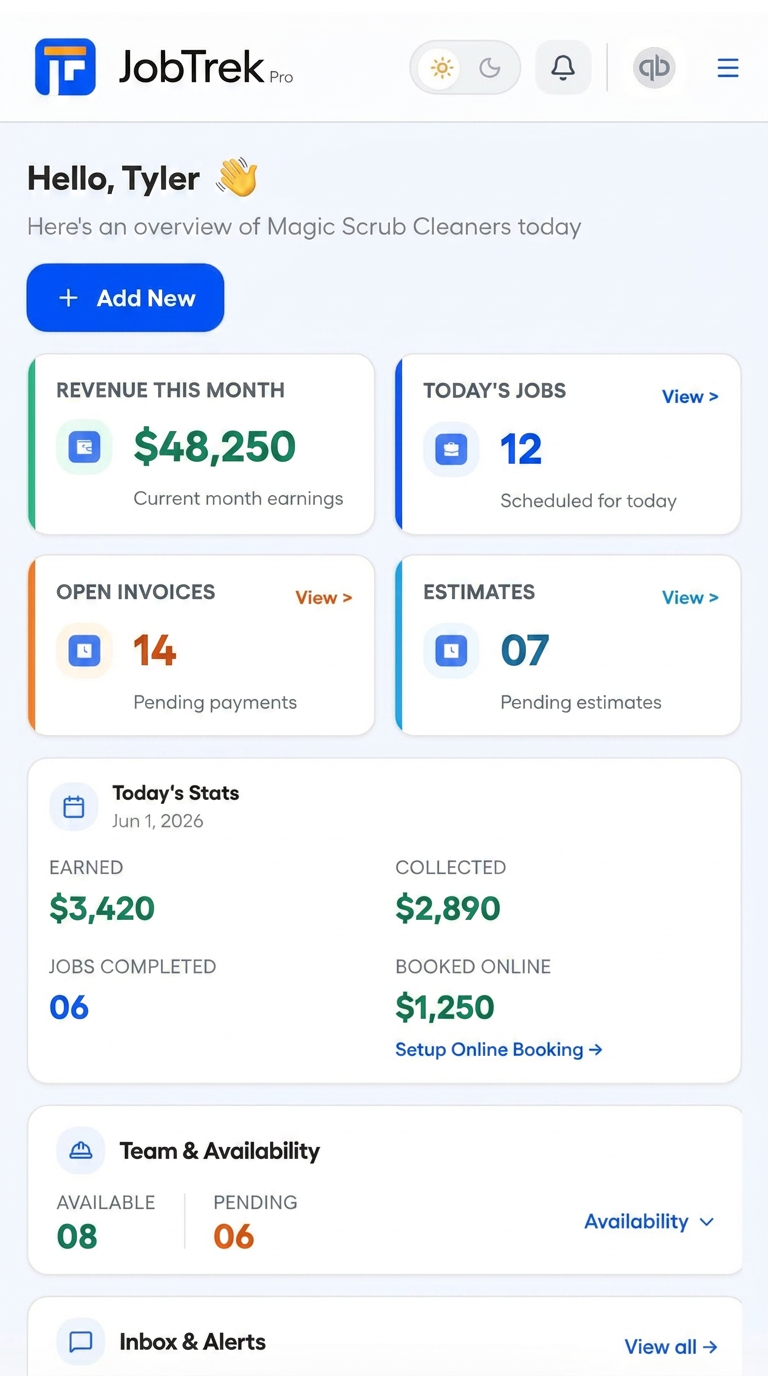The image size is (768, 1376).
Task: Click the Jun 1, 2026 date
Action: tap(158, 821)
